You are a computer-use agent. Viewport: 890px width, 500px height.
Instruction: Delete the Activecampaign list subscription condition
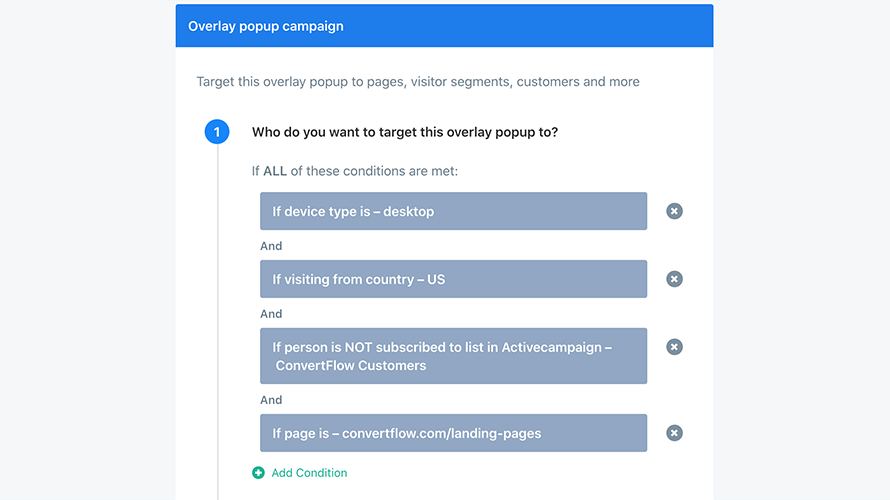674,347
